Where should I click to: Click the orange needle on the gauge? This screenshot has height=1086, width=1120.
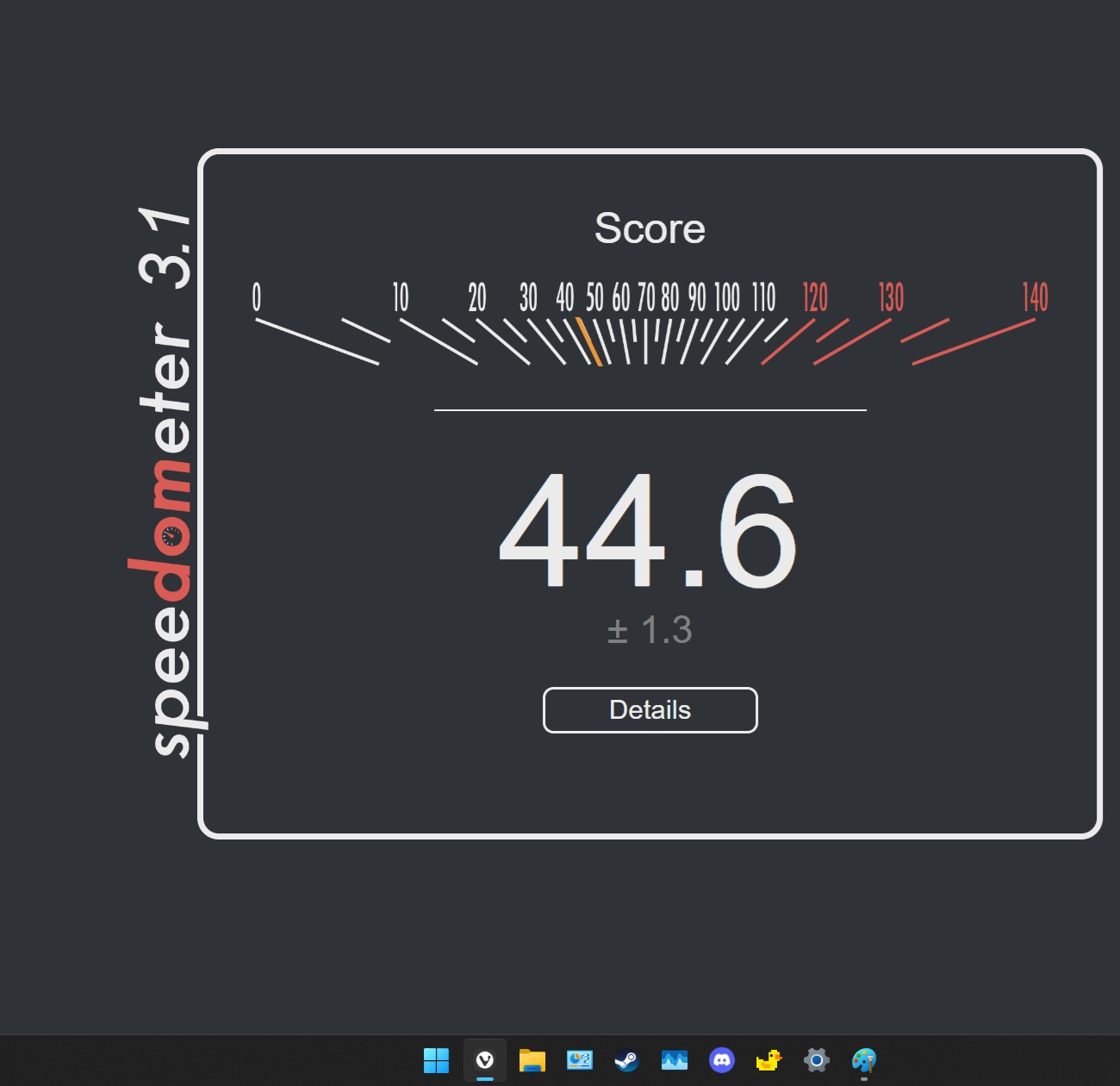point(588,342)
